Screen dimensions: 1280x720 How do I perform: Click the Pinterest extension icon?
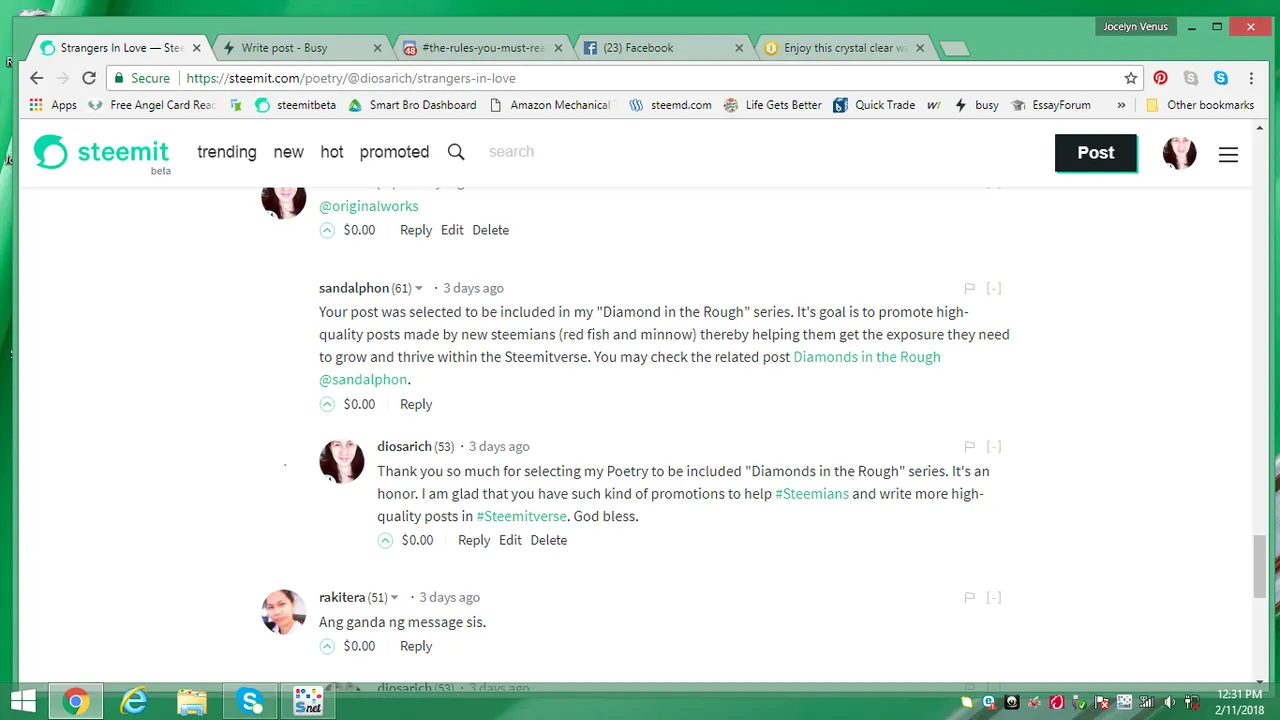[1160, 78]
